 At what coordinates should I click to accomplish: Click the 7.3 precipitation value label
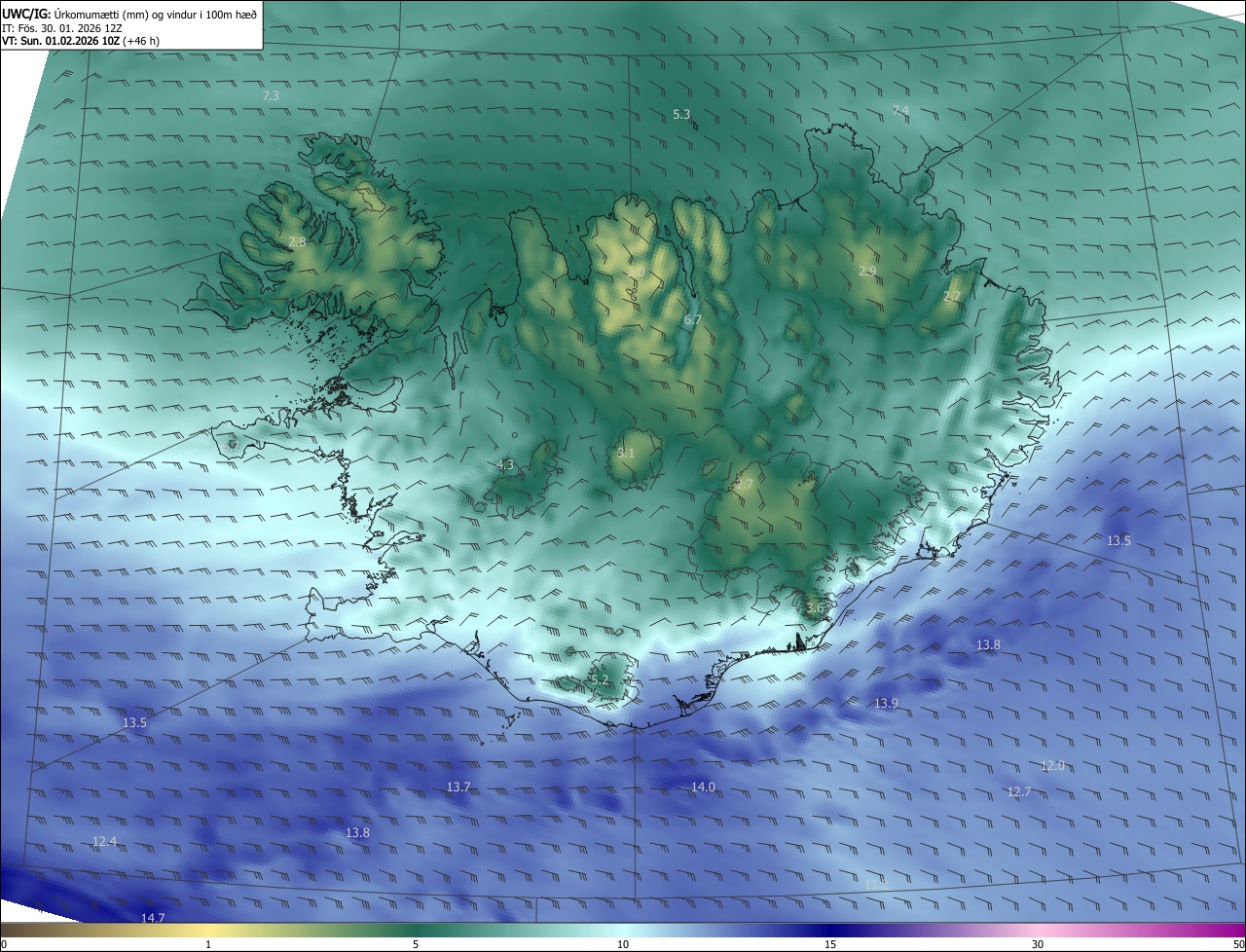pyautogui.click(x=271, y=95)
